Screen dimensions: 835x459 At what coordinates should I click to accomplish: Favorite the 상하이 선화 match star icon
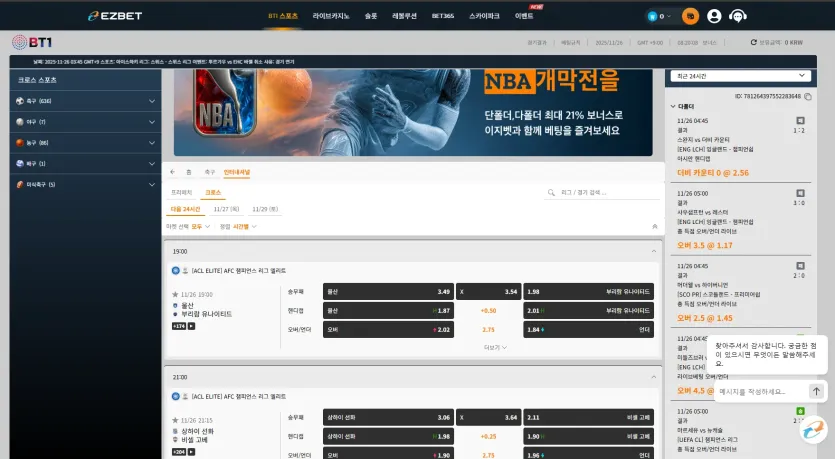tap(175, 420)
